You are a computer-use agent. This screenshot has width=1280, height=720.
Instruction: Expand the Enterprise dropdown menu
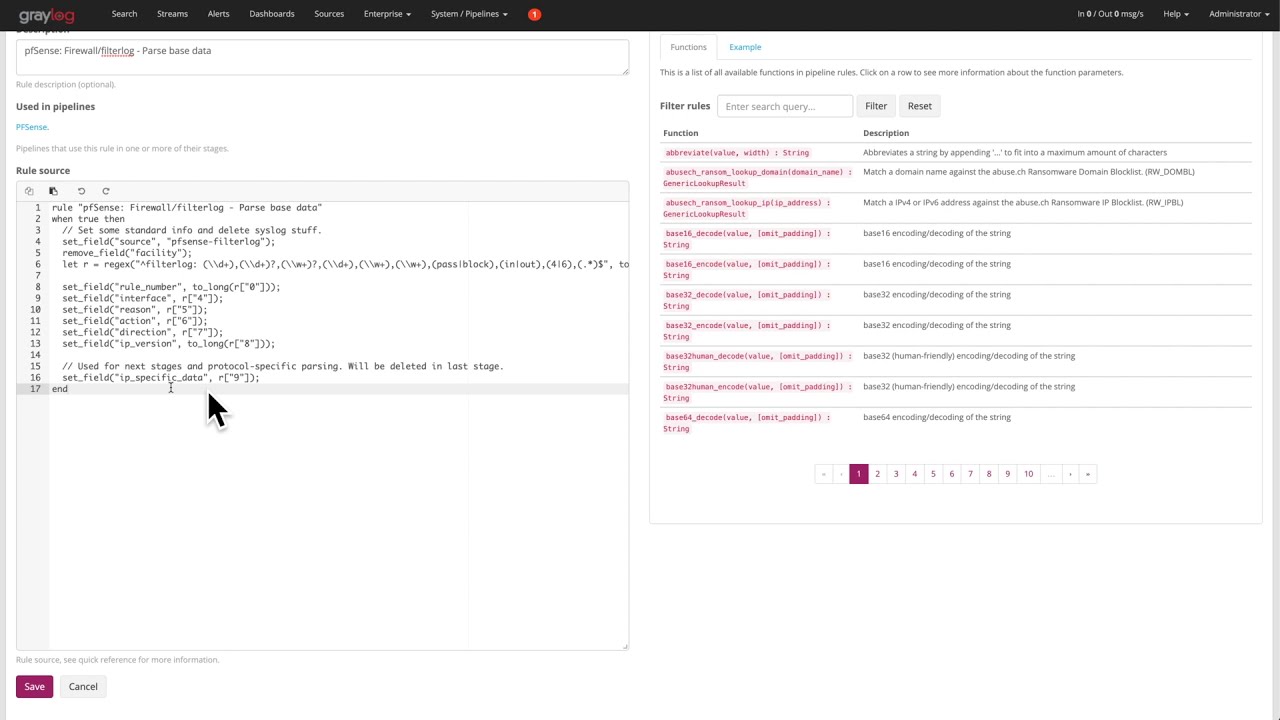[x=387, y=14]
